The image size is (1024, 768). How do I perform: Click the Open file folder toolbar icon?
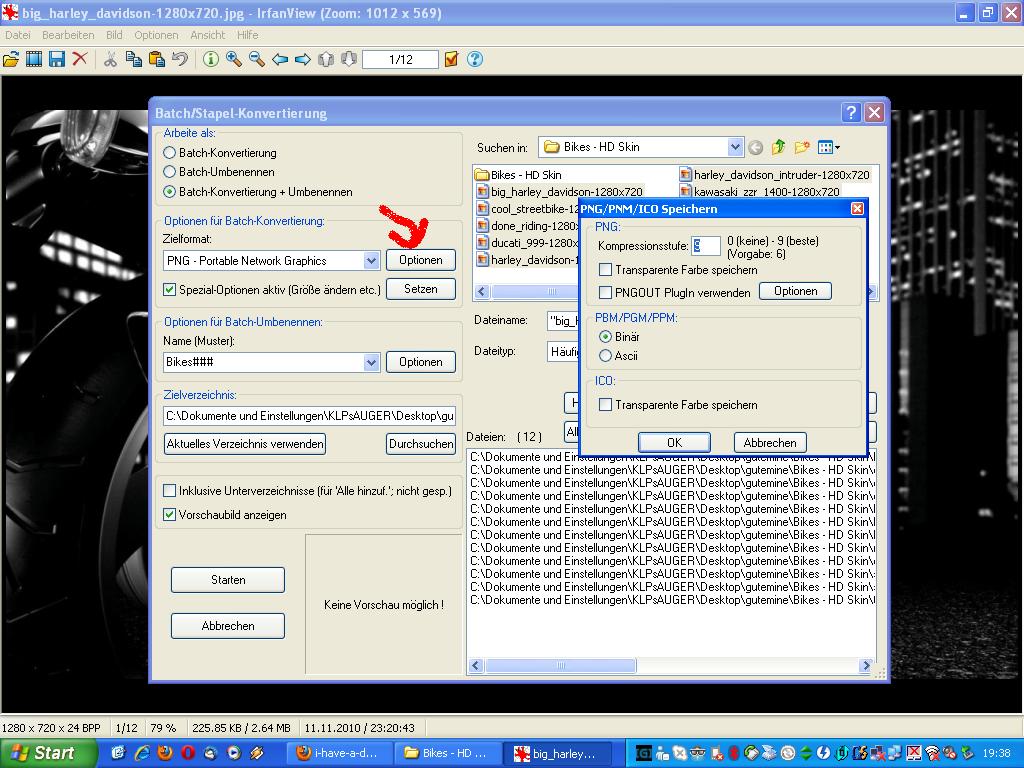point(11,59)
